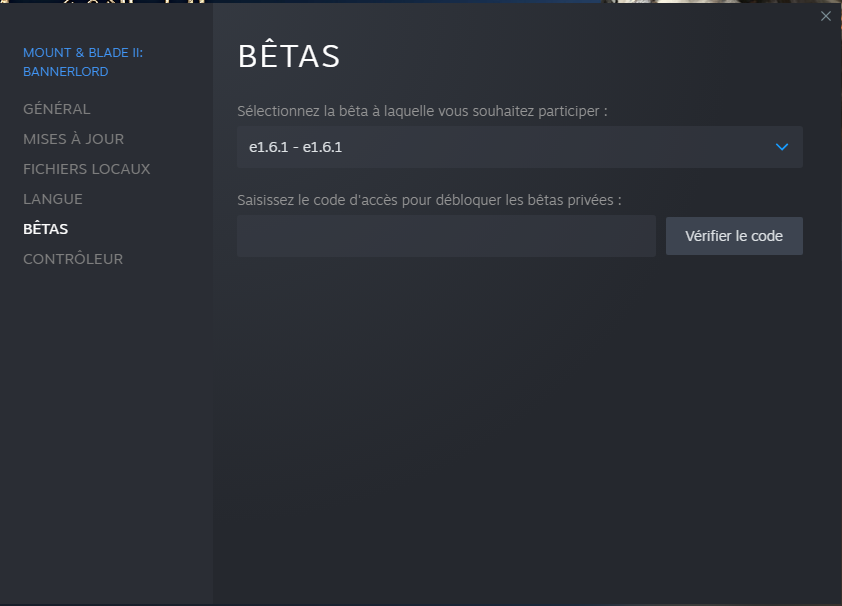Screen dimensions: 842x606
Task: Click the empty sidebar space under Contrôleur
Action: point(106,420)
